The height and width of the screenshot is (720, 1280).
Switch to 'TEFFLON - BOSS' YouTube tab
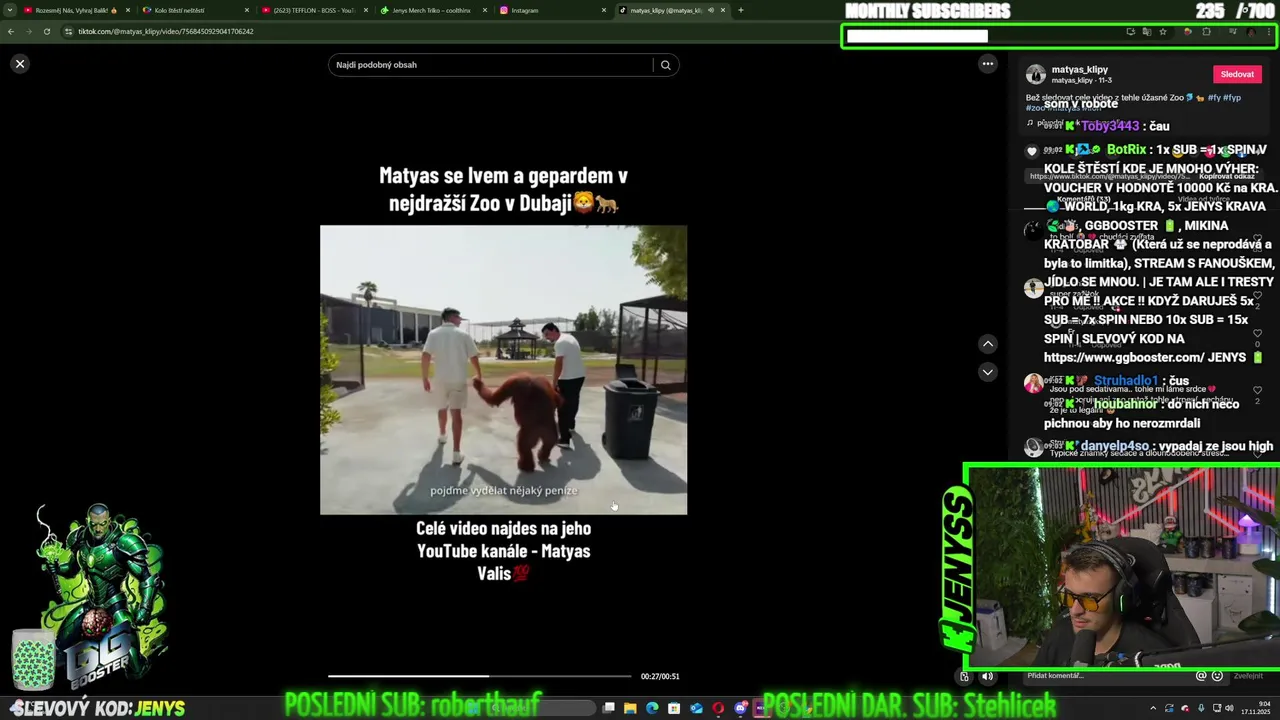point(314,10)
